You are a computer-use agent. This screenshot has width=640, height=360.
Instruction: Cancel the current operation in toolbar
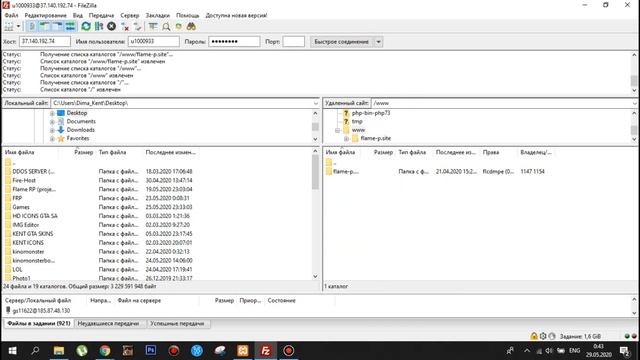(x=111, y=27)
